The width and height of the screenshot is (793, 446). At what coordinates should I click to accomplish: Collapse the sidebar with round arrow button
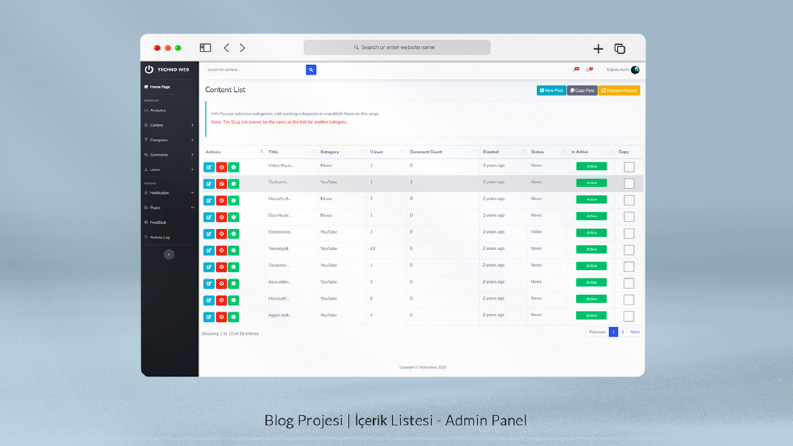pos(169,254)
